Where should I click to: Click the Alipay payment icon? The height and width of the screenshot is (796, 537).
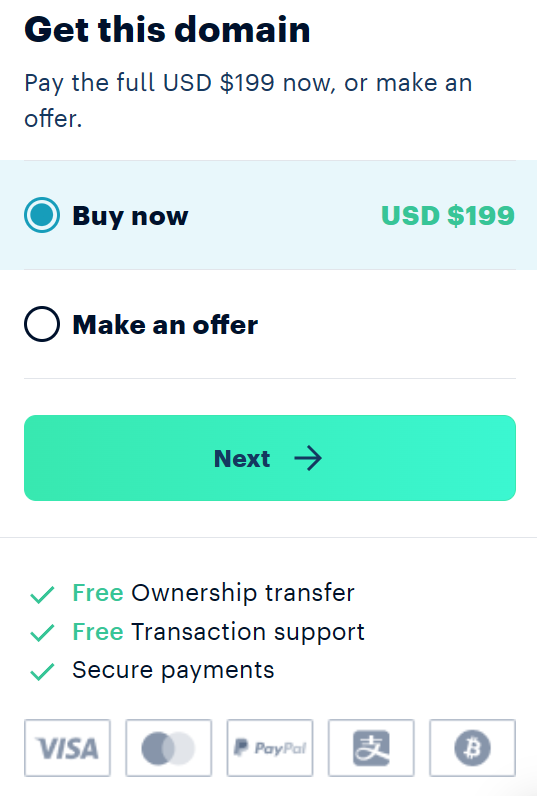[x=371, y=748]
